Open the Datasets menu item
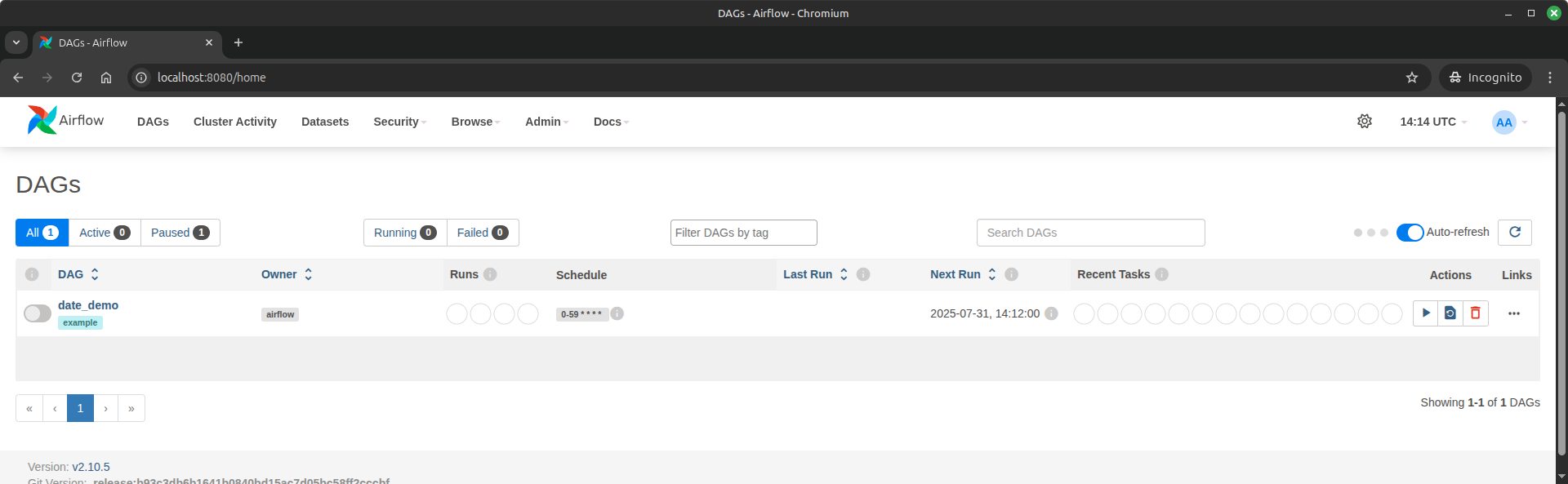The height and width of the screenshot is (484, 1568). pos(325,122)
